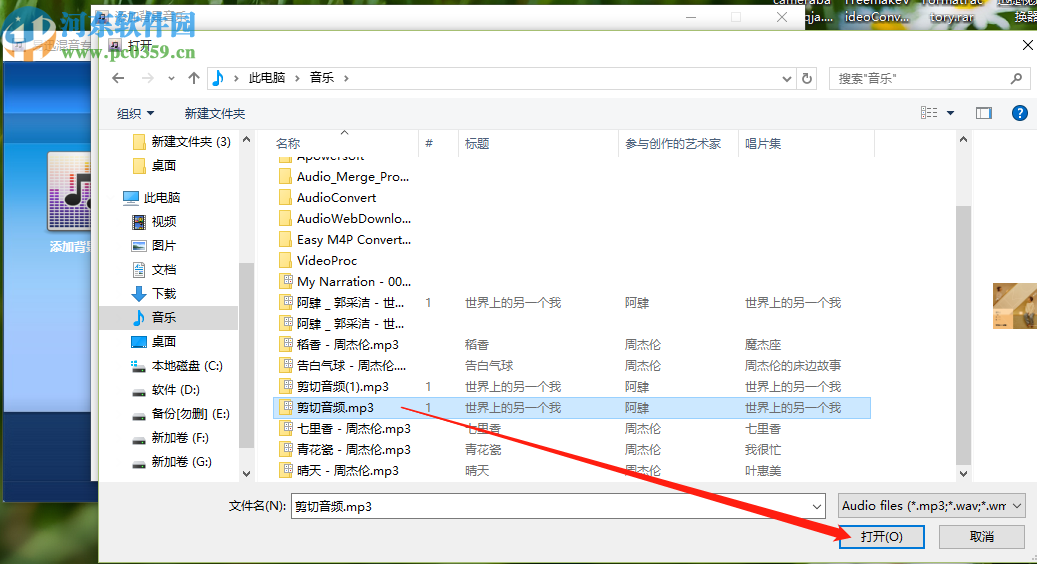Open the help question mark icon
Screen dimensions: 1037x564
click(x=1020, y=113)
